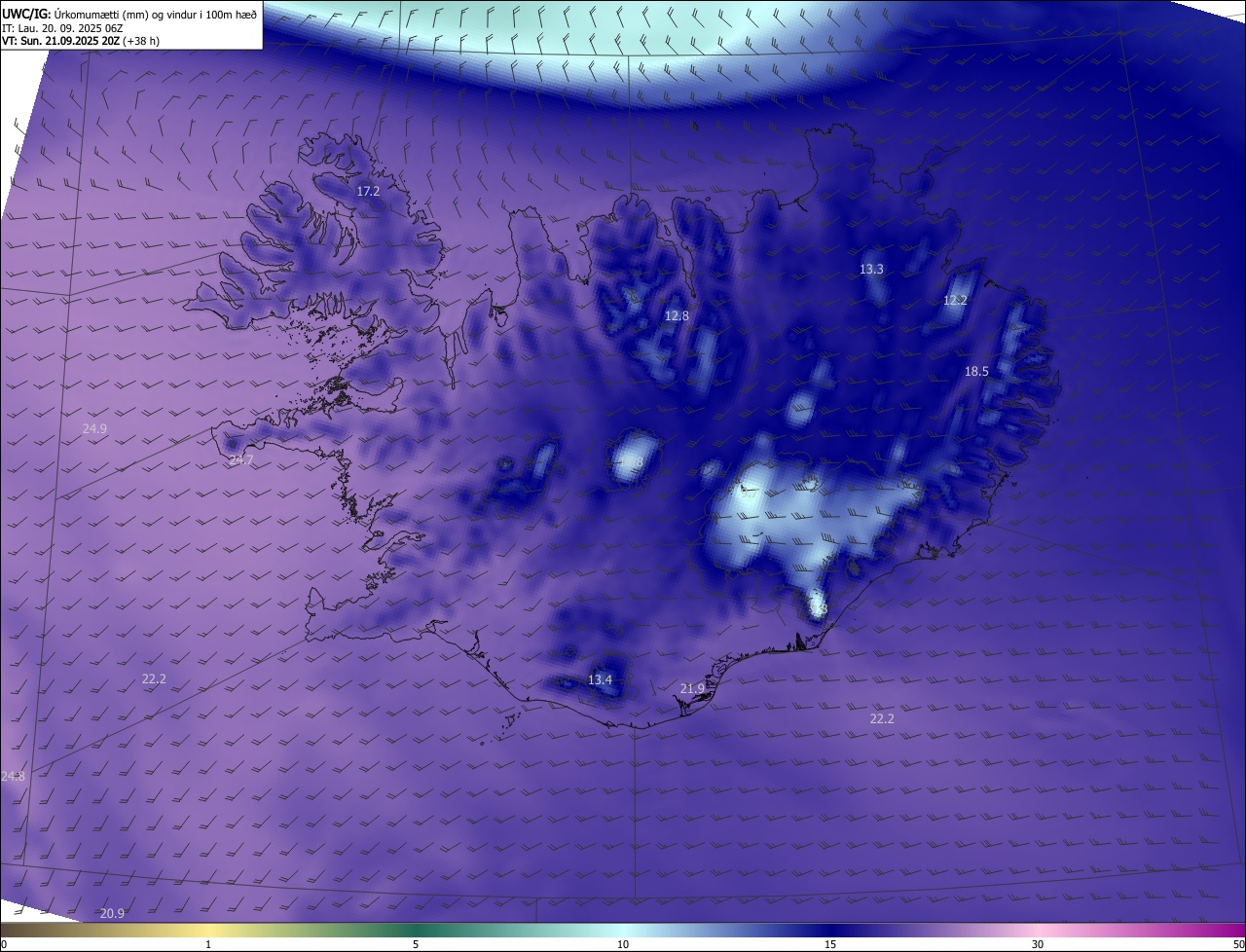This screenshot has width=1246, height=952.
Task: Click the '10' tick label on the color scale
Action: pyautogui.click(x=623, y=945)
